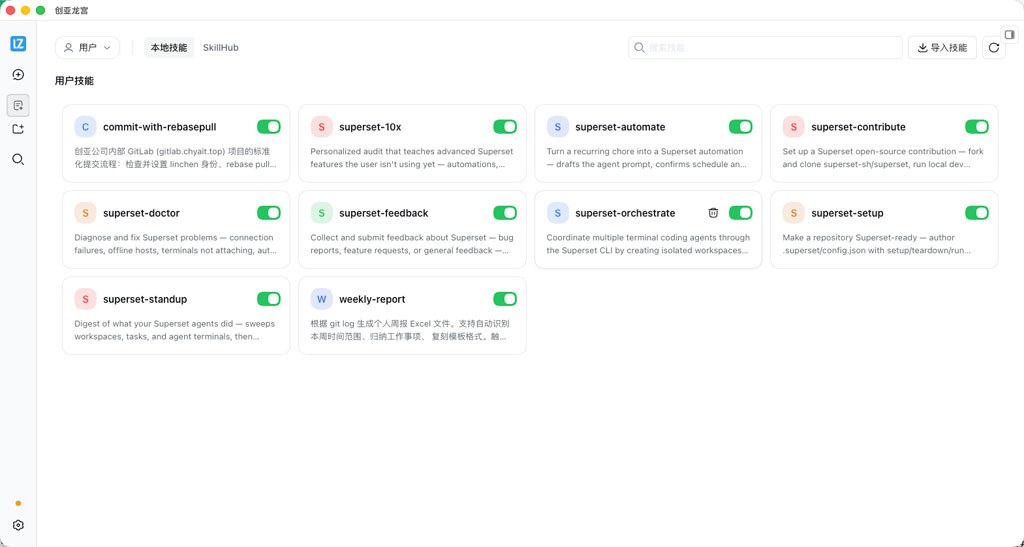Click description starting 'Set up a Superset open-source'
1024x547 pixels.
tap(883, 157)
